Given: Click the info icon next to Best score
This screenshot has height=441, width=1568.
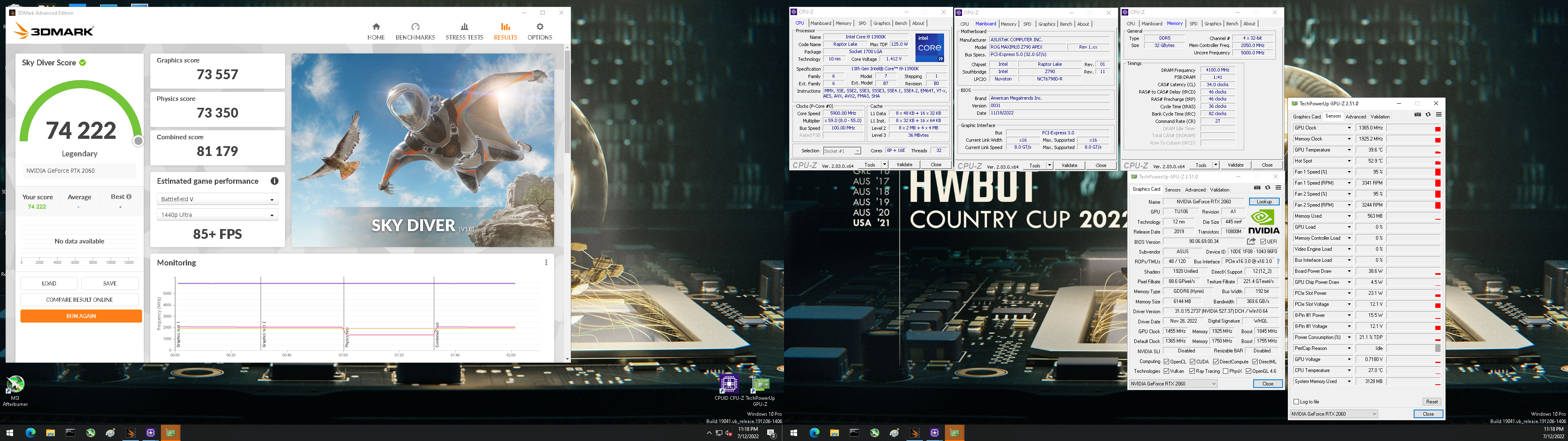Looking at the screenshot, I should point(129,197).
